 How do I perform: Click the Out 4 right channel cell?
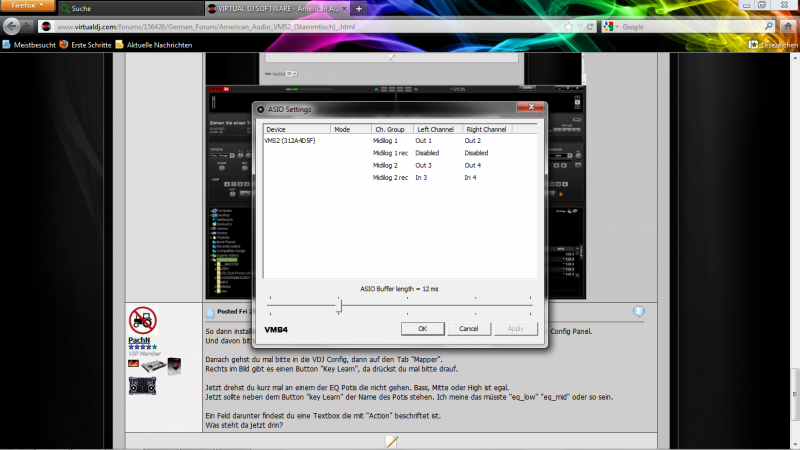(x=472, y=165)
